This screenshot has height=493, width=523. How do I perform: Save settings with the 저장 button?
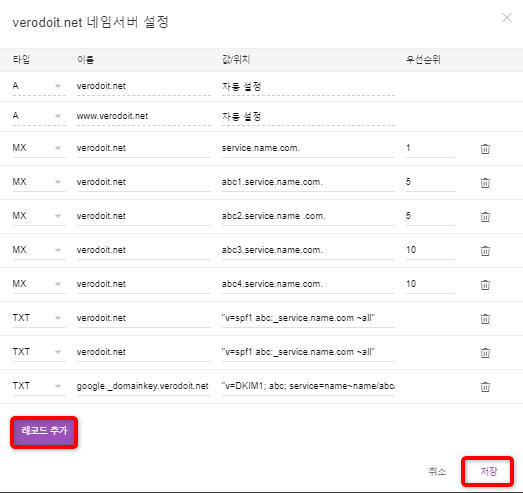click(488, 471)
